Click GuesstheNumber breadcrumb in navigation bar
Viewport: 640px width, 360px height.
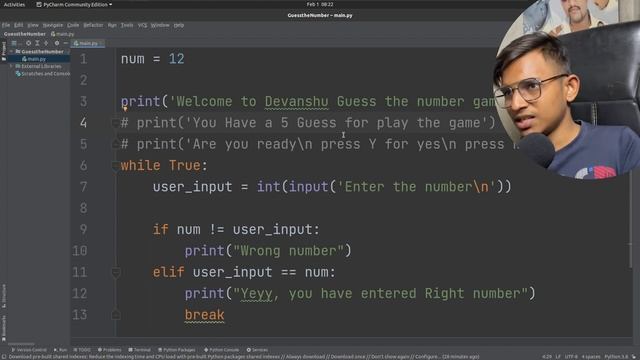click(24, 34)
